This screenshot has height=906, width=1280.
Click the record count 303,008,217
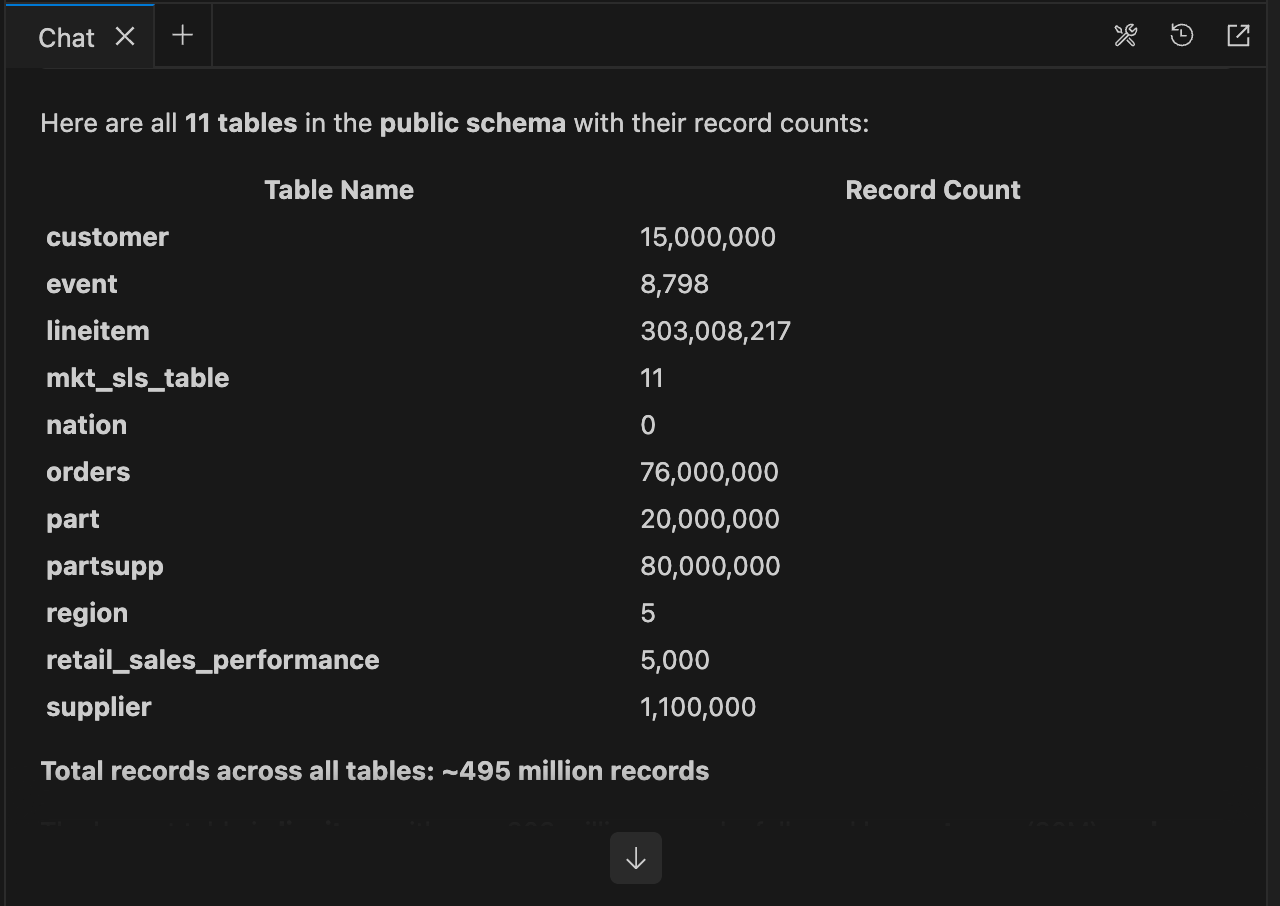coord(715,330)
